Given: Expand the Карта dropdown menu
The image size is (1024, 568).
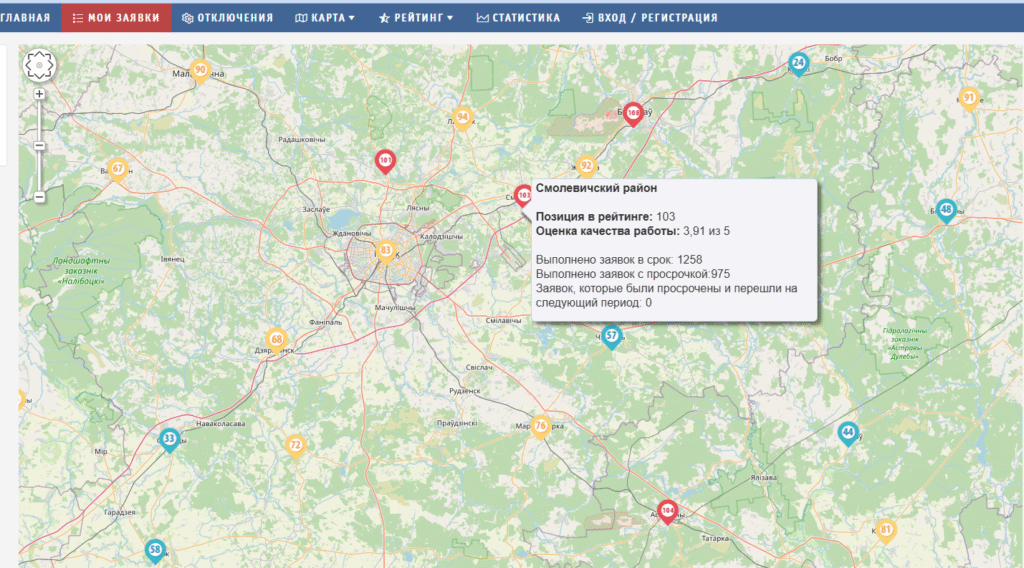Looking at the screenshot, I should coord(325,17).
